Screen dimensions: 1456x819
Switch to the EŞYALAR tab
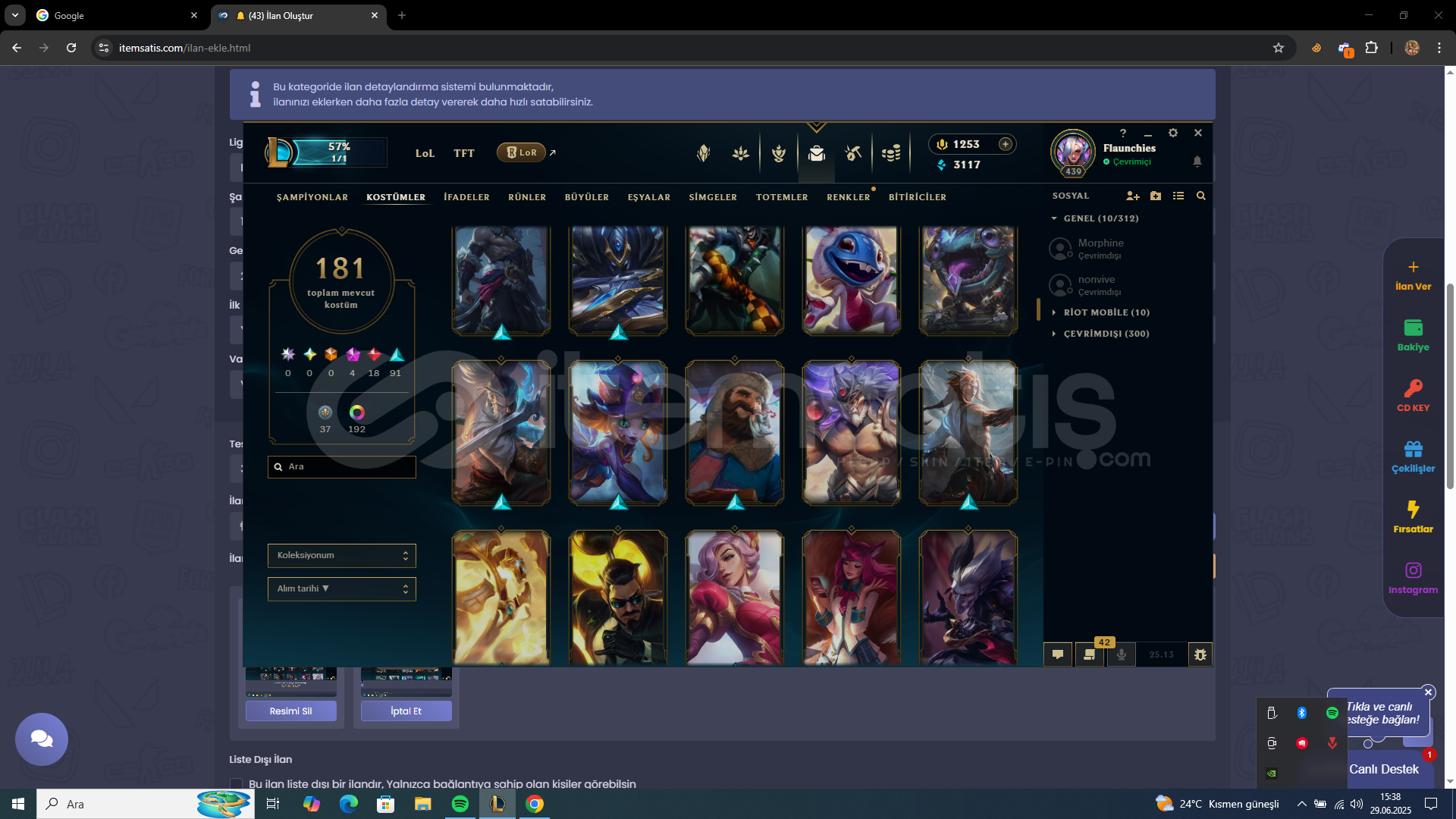(x=649, y=197)
